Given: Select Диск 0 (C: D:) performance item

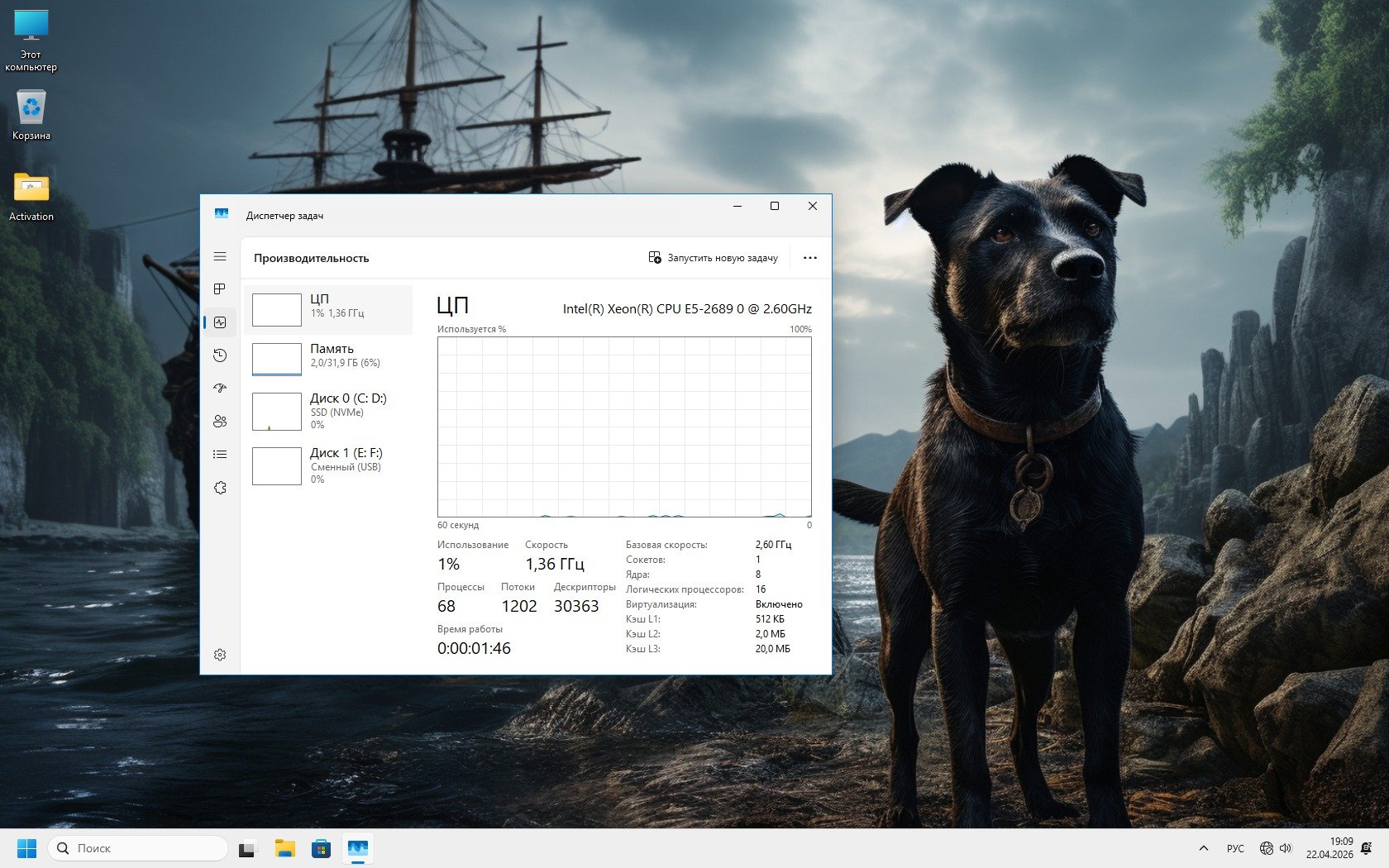Looking at the screenshot, I should (x=328, y=411).
